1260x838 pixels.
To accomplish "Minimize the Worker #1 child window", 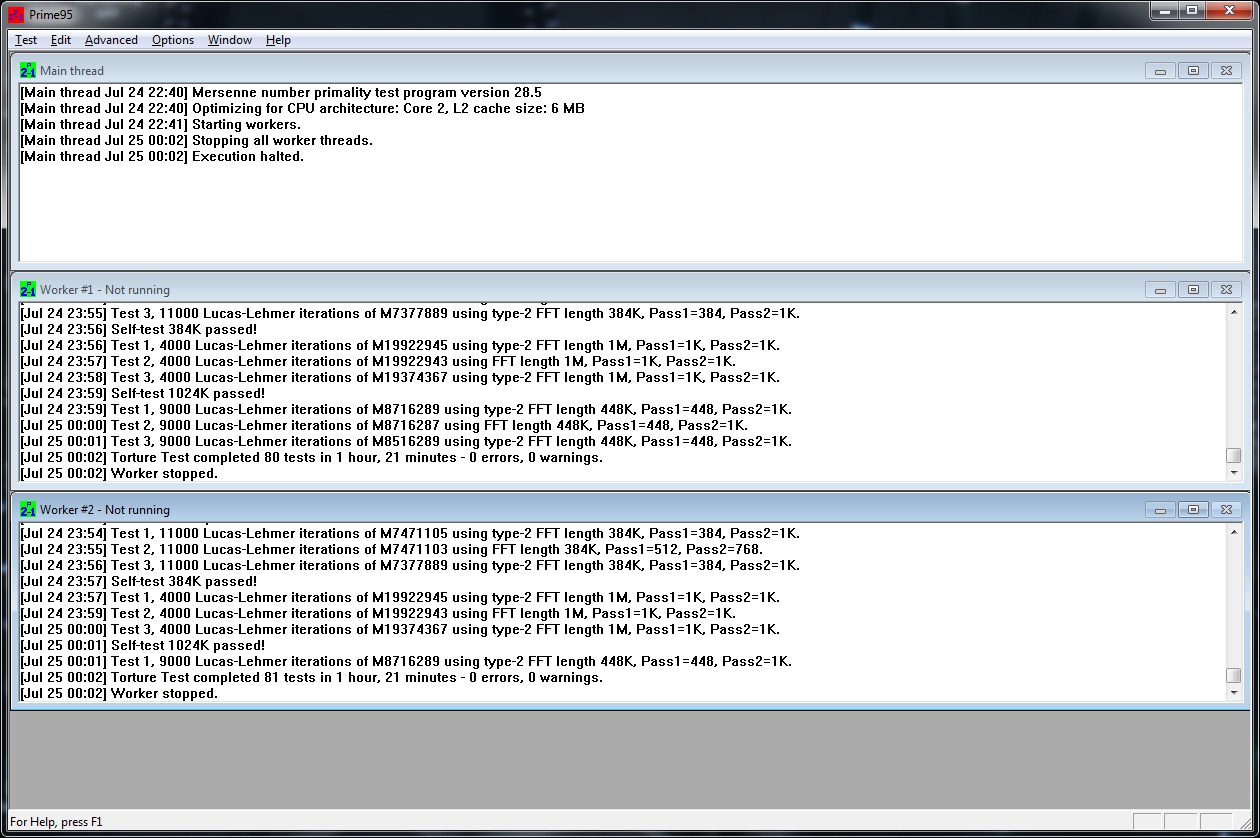I will (x=1160, y=290).
